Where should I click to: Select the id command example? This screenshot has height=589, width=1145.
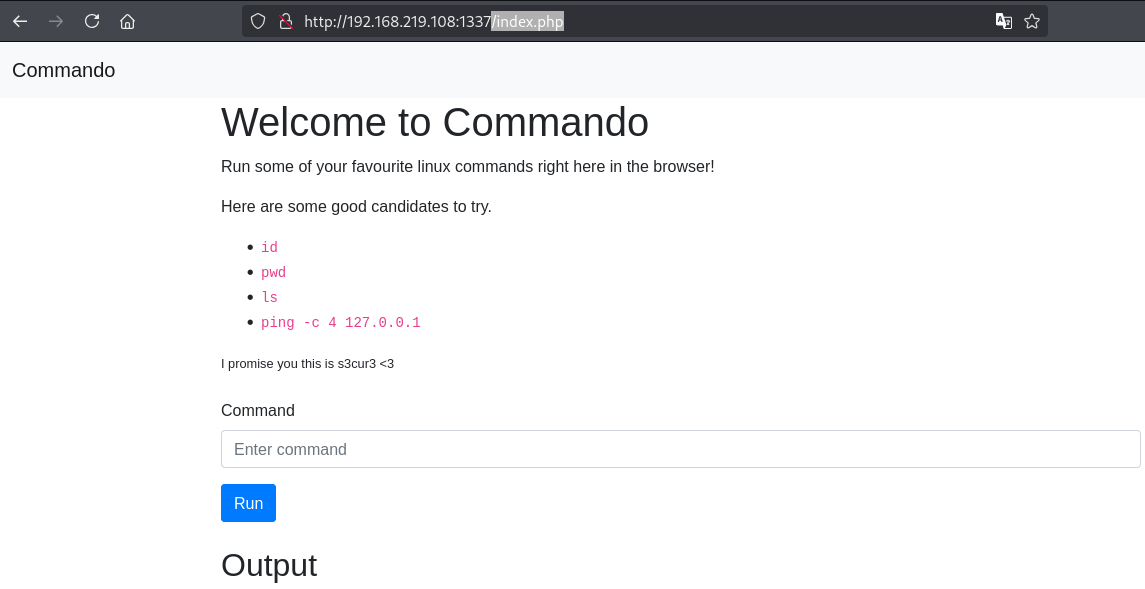click(269, 247)
